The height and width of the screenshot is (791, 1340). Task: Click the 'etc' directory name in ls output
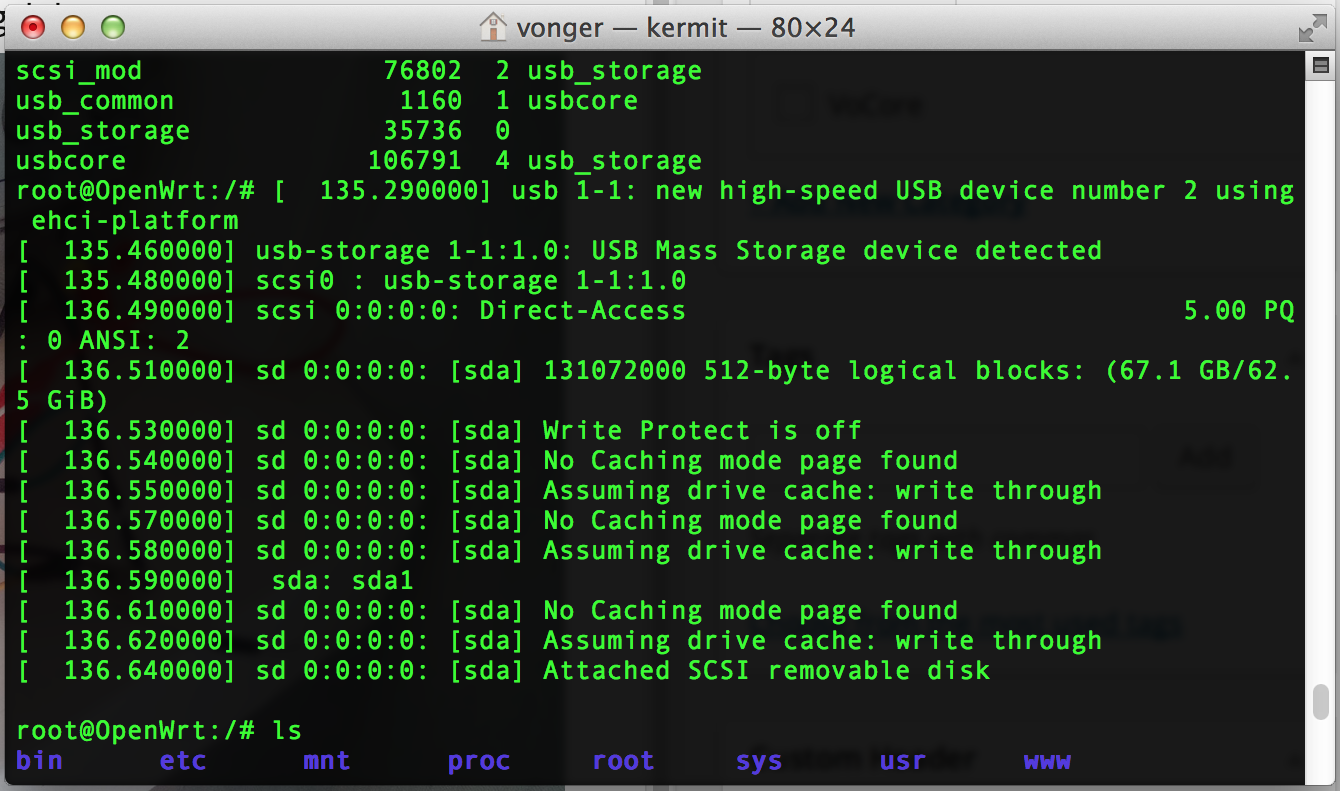coord(183,760)
